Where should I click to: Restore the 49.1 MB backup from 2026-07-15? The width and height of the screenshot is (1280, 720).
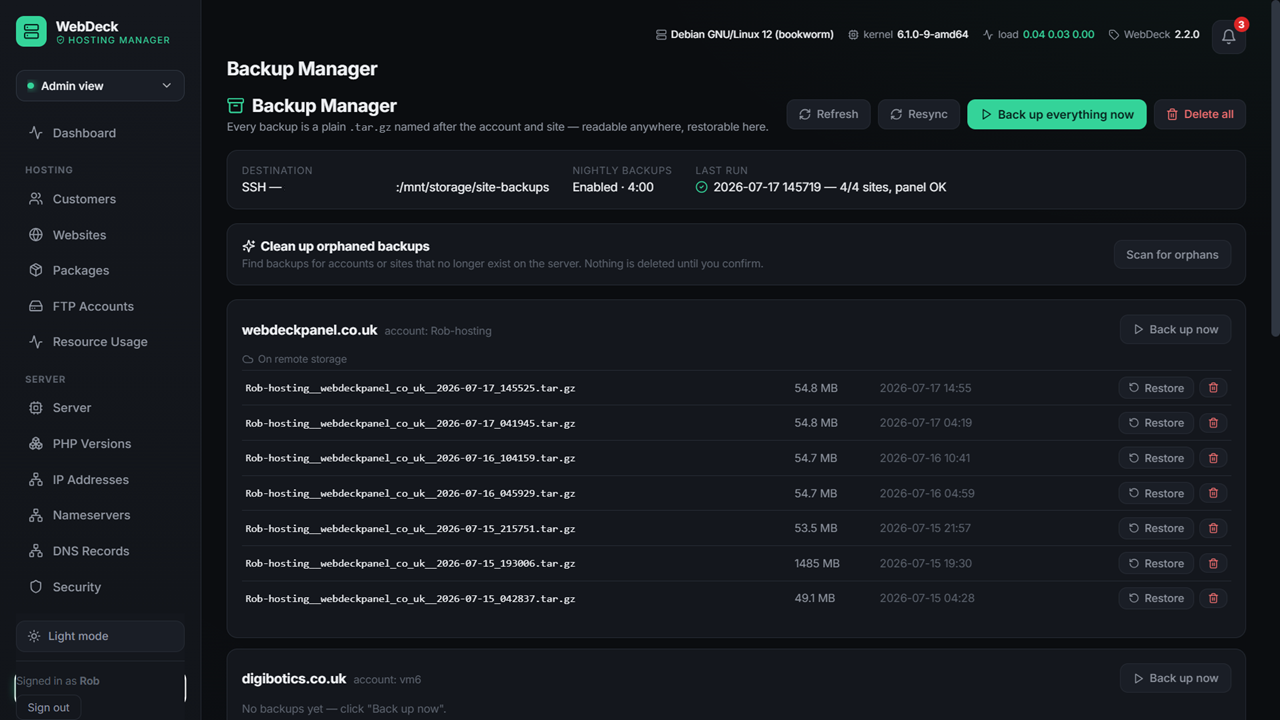click(1156, 598)
